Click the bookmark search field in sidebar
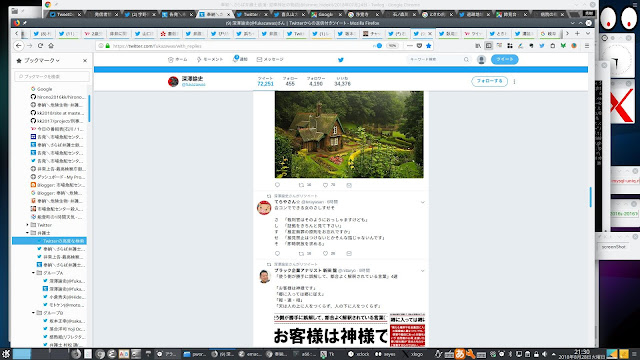Viewport: 640px width, 360px height. [52, 76]
